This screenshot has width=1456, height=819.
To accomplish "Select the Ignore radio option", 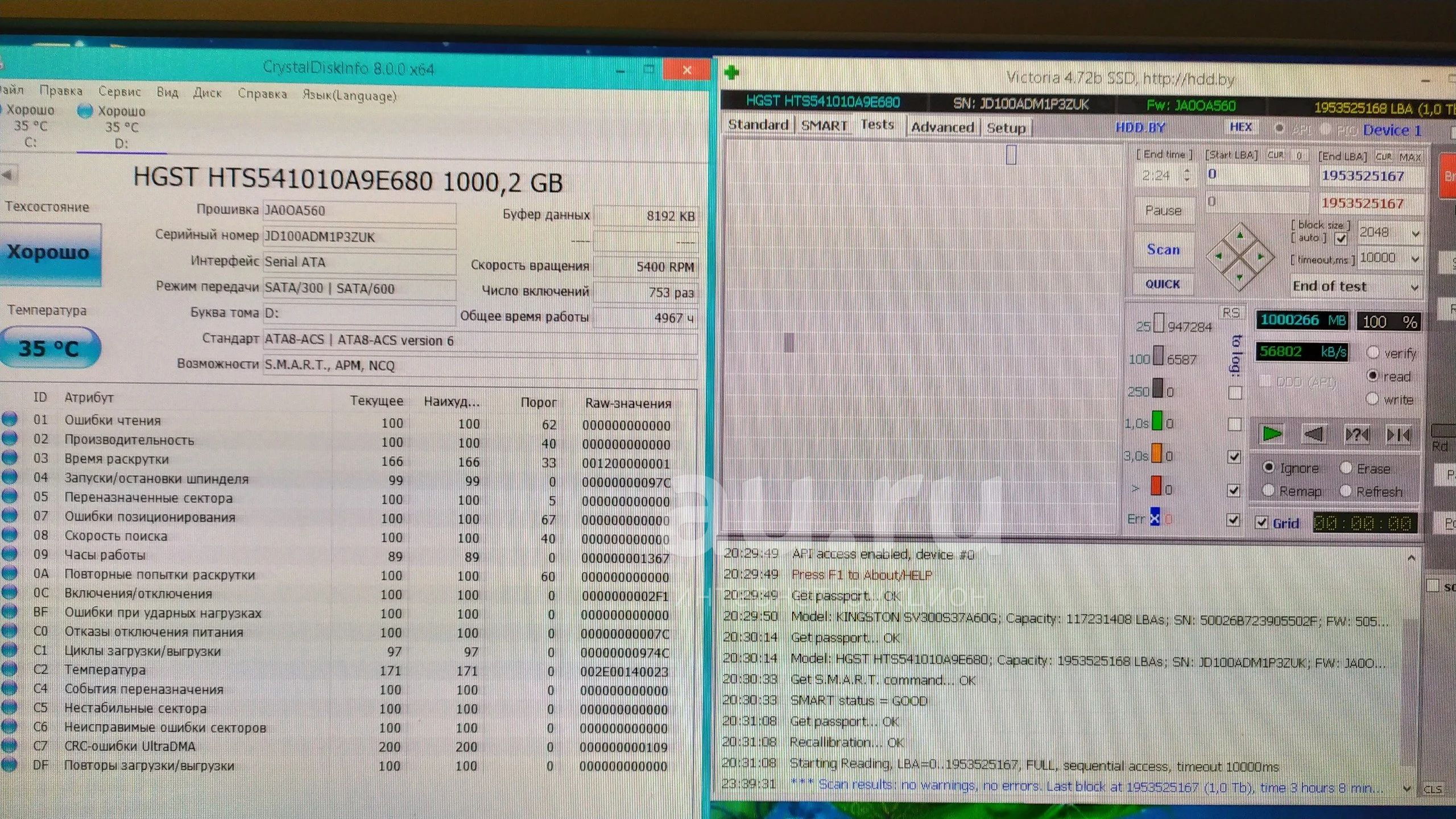I will [1268, 467].
